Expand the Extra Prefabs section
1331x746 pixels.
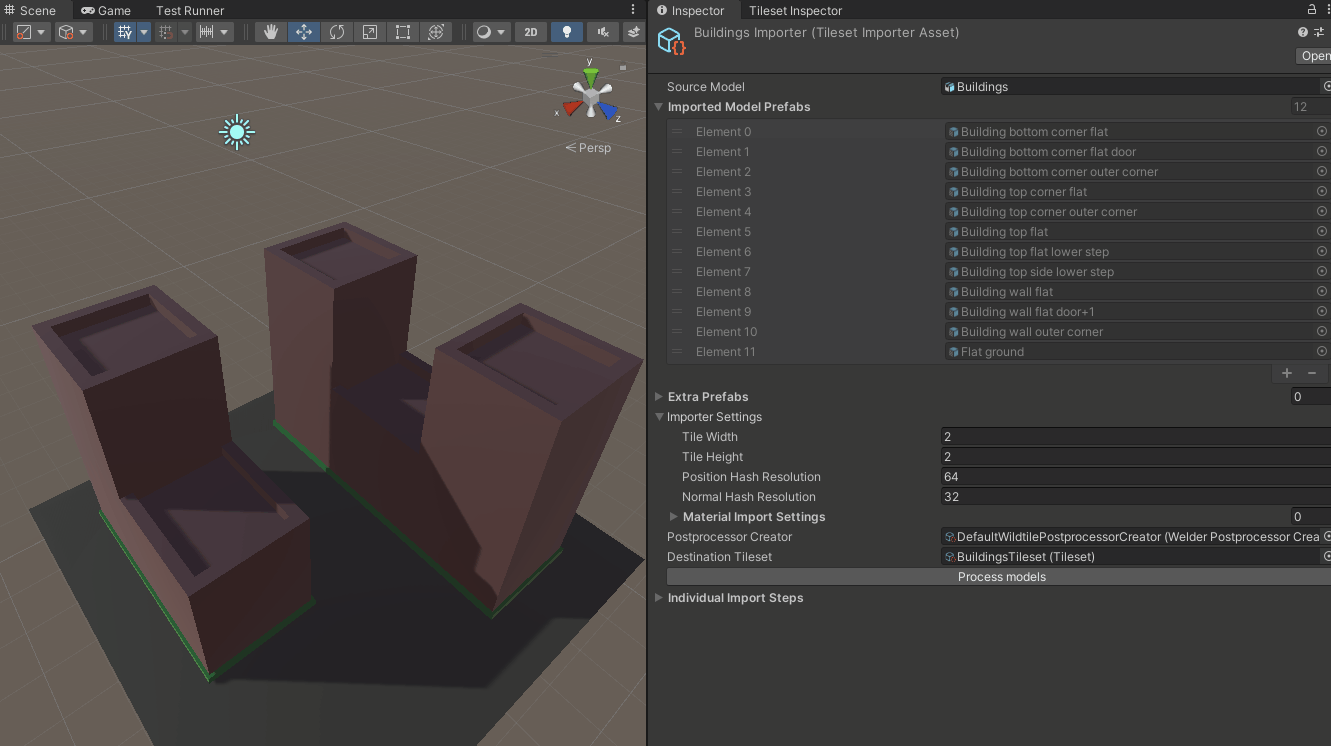[658, 396]
